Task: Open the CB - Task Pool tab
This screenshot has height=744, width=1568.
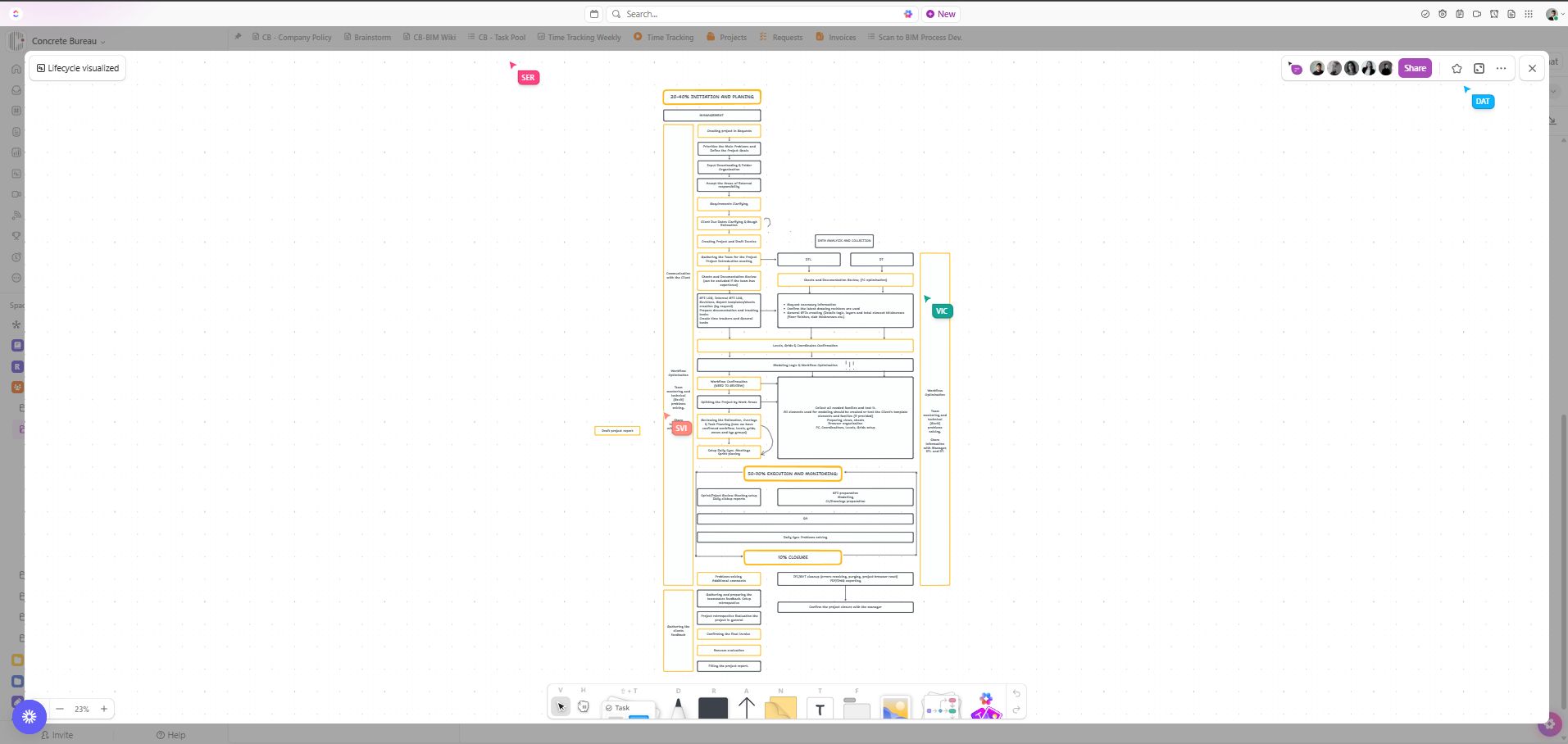Action: click(x=497, y=37)
